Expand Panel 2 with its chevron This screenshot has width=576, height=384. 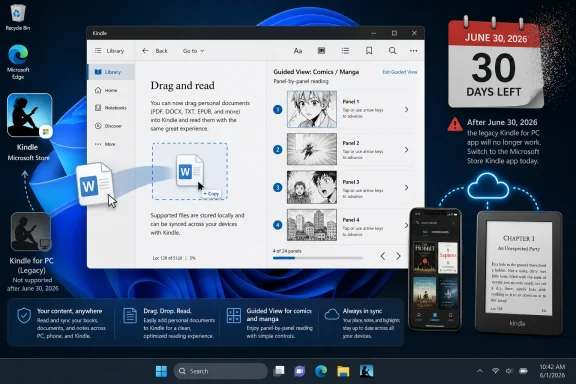[406, 150]
